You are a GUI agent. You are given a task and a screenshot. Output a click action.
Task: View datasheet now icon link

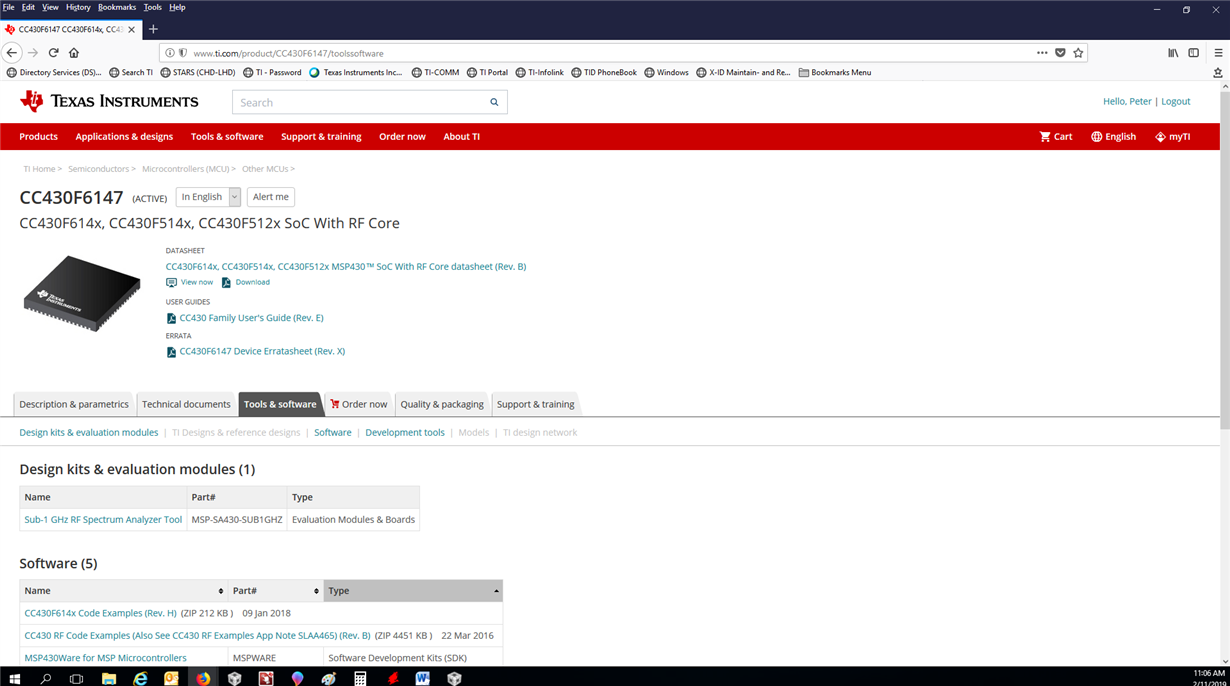pyautogui.click(x=189, y=282)
